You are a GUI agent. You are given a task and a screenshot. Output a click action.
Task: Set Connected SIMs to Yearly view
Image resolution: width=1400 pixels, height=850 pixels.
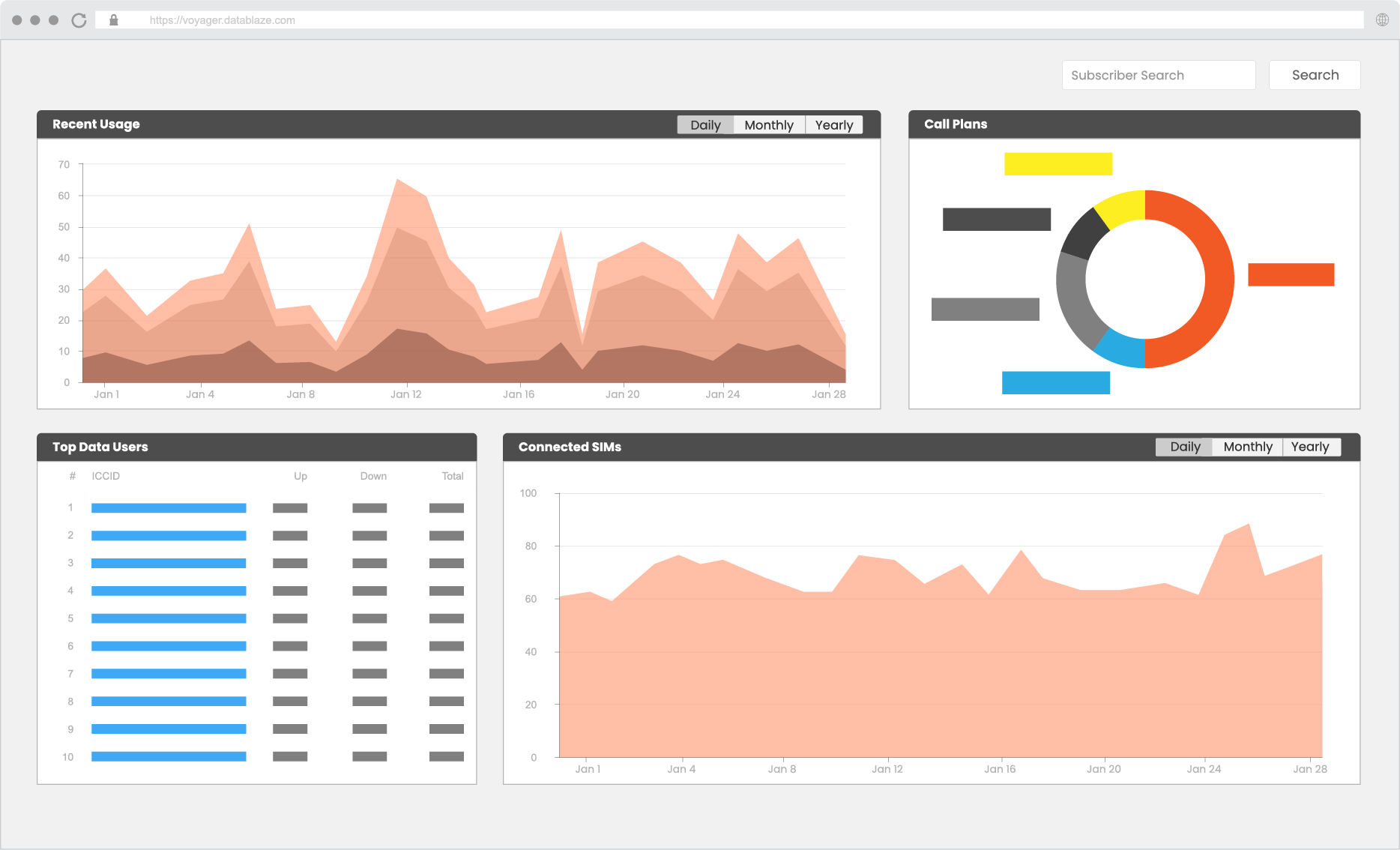pyautogui.click(x=1311, y=447)
